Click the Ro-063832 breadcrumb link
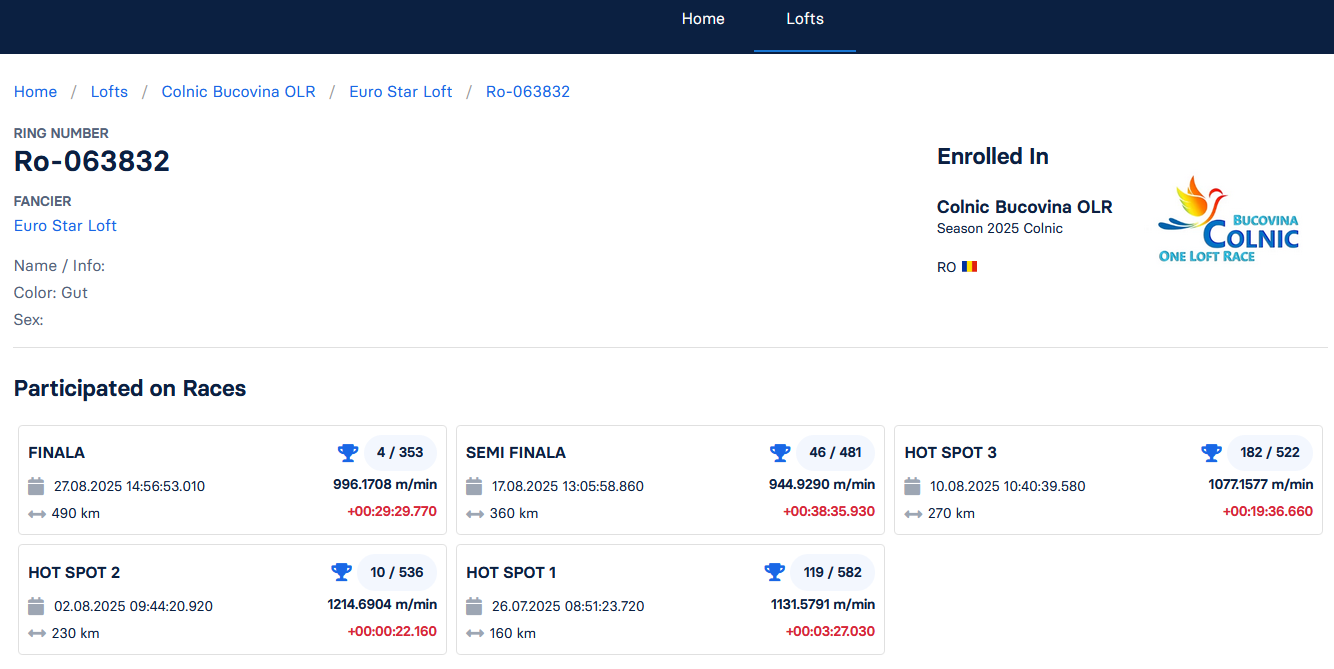This screenshot has height=669, width=1334. click(528, 92)
